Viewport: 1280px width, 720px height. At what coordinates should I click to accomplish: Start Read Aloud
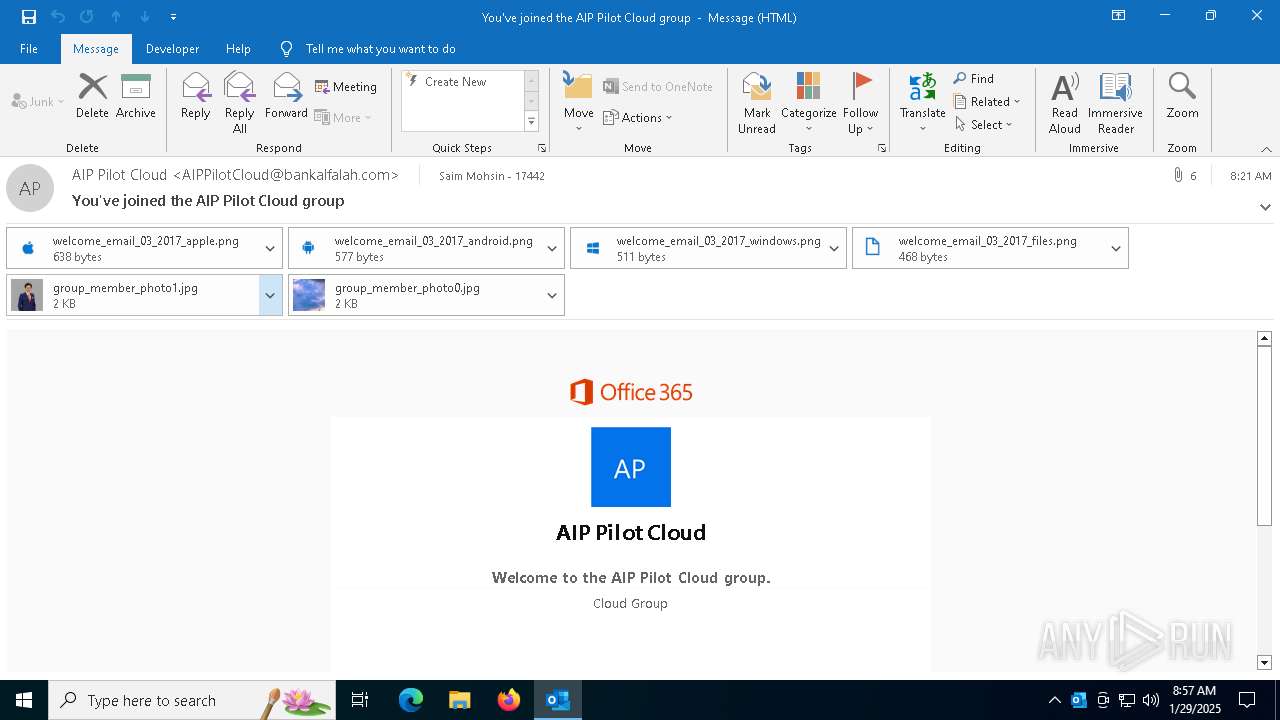tap(1065, 103)
